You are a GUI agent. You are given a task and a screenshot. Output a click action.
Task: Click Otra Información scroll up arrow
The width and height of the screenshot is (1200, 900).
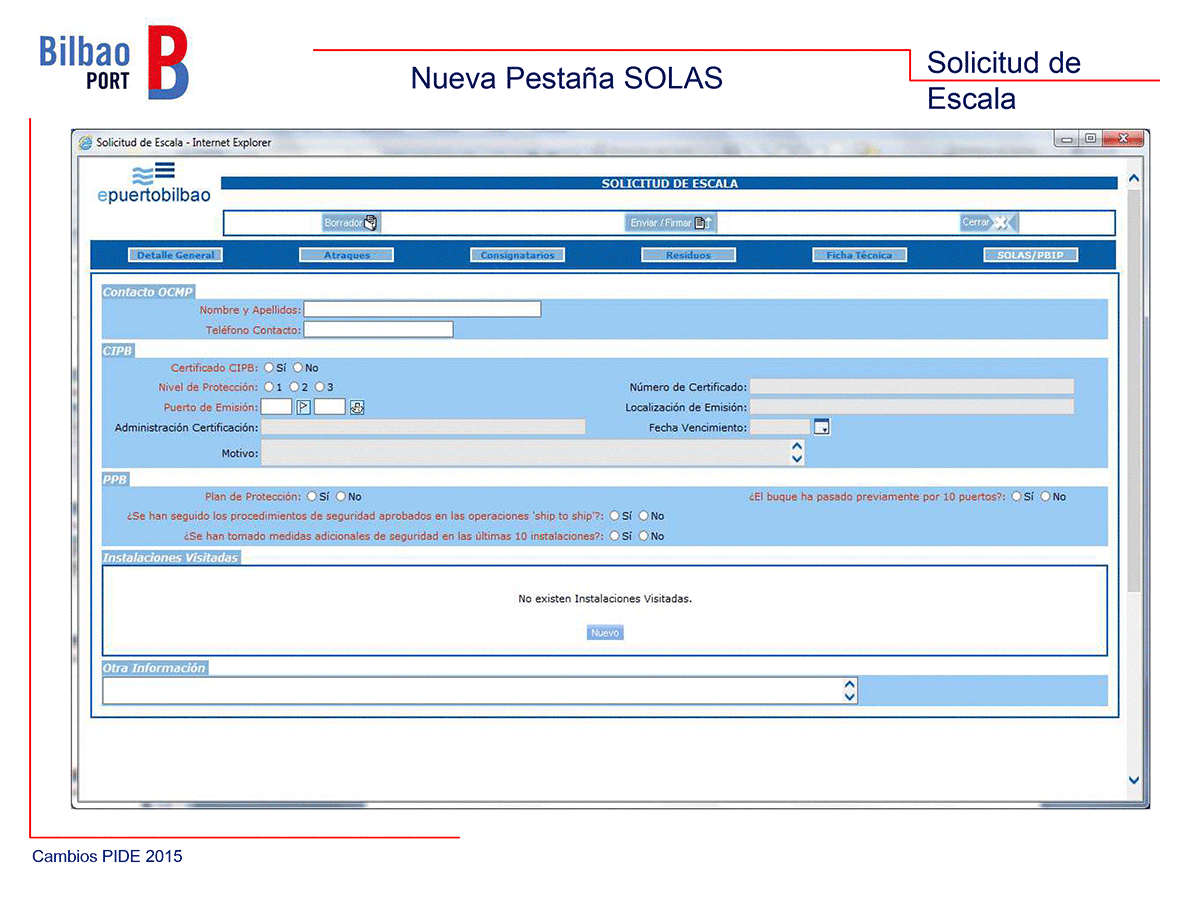(850, 685)
